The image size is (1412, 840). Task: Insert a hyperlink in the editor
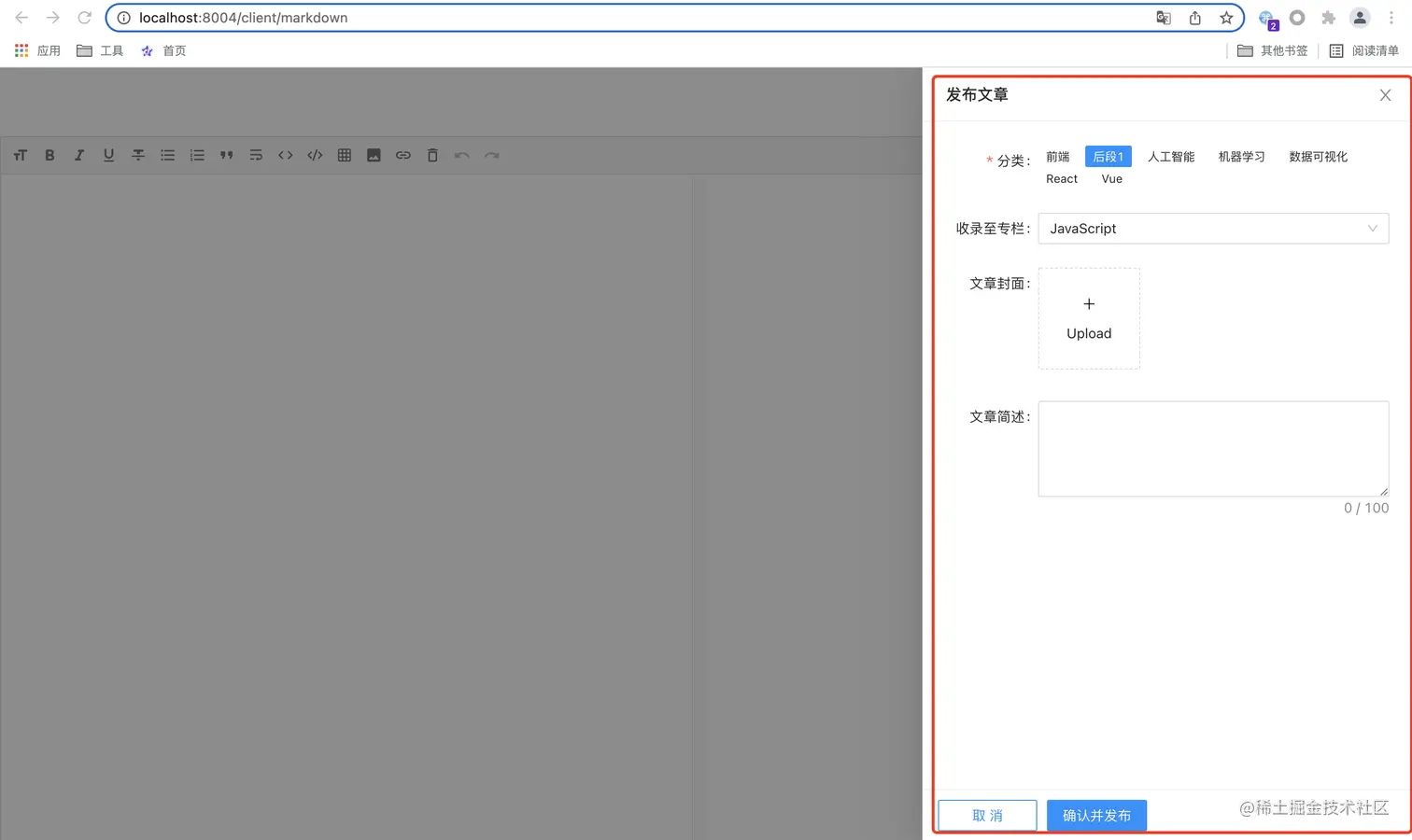click(x=403, y=155)
